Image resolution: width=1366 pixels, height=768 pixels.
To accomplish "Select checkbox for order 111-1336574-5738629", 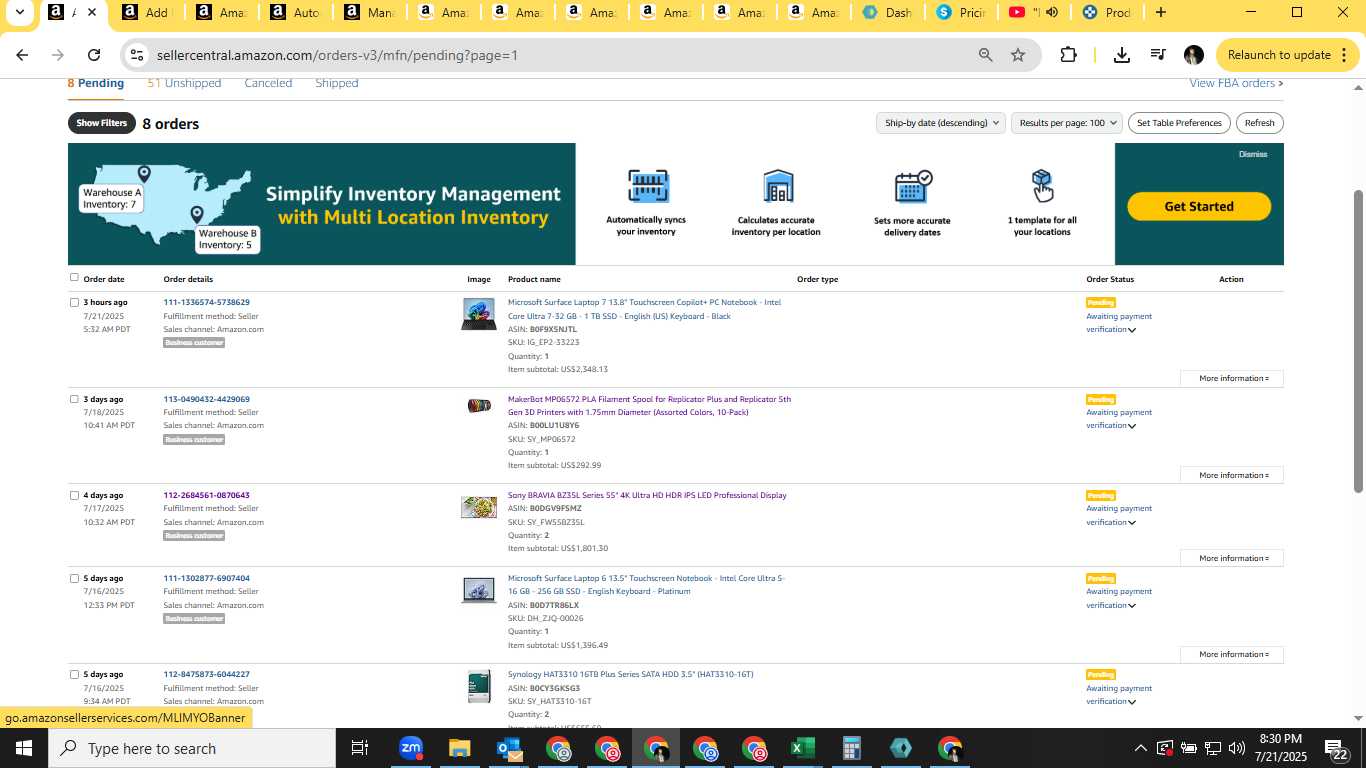I will (x=74, y=302).
